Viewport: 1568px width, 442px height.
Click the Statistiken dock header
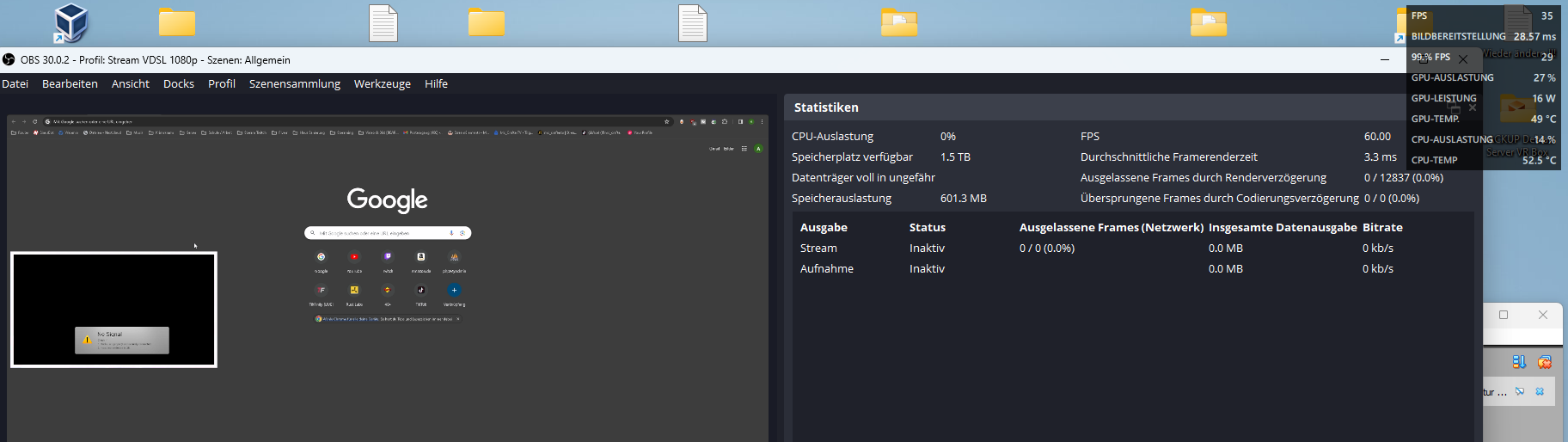pyautogui.click(x=826, y=107)
